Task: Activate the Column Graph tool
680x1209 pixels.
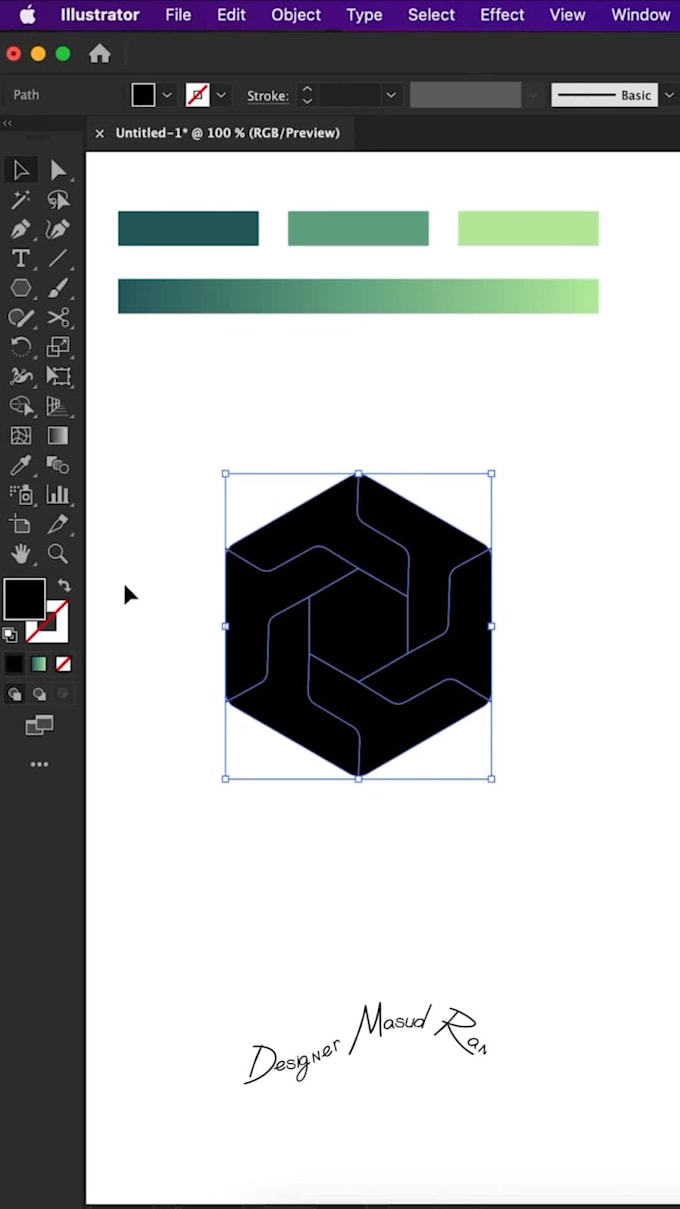Action: [x=58, y=494]
